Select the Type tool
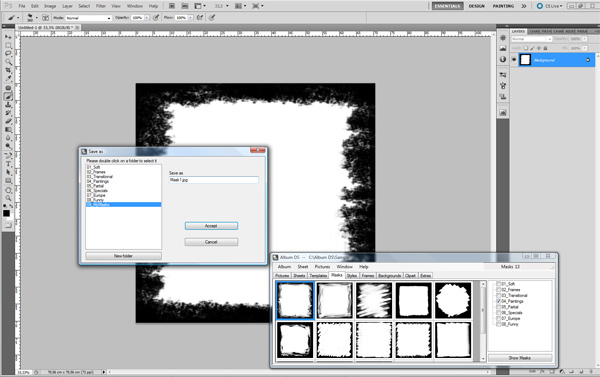The width and height of the screenshot is (600, 377). [x=8, y=164]
